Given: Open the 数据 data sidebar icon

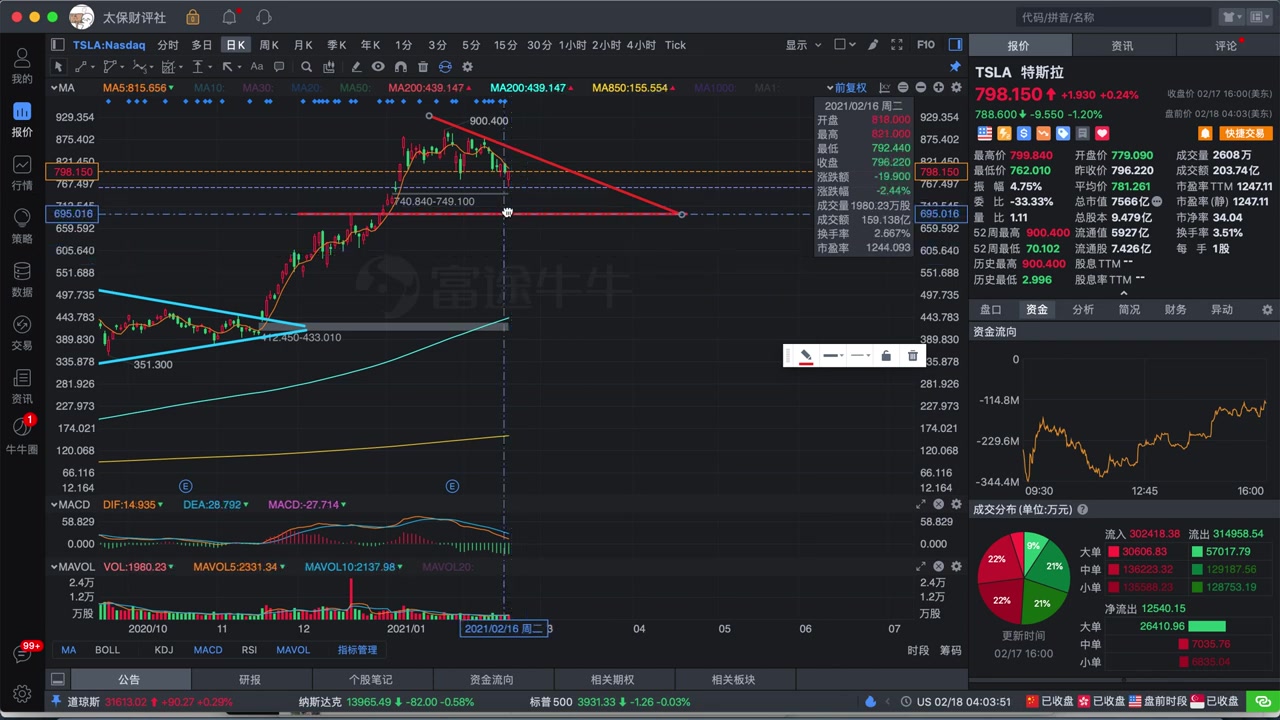Looking at the screenshot, I should [21, 279].
